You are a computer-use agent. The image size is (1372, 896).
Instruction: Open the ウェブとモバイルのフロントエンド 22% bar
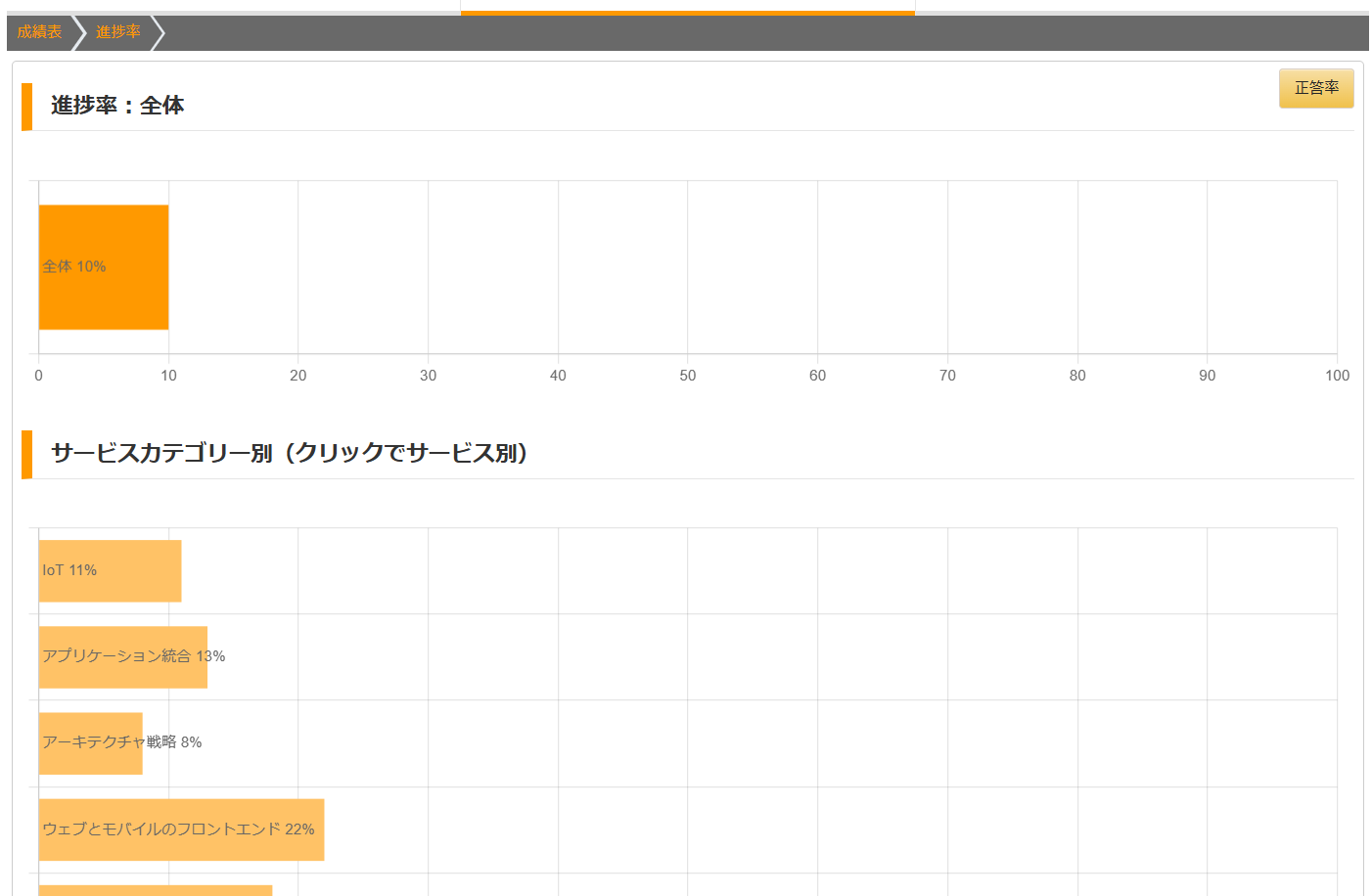181,829
